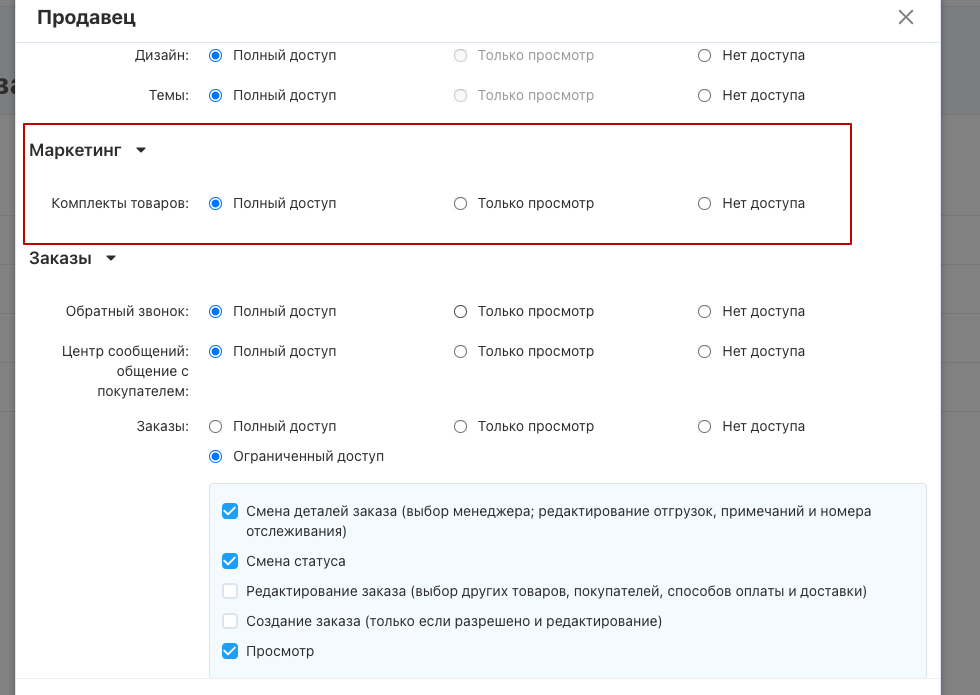This screenshot has width=980, height=695.
Task: Close the Продавец dialog
Action: click(x=906, y=17)
